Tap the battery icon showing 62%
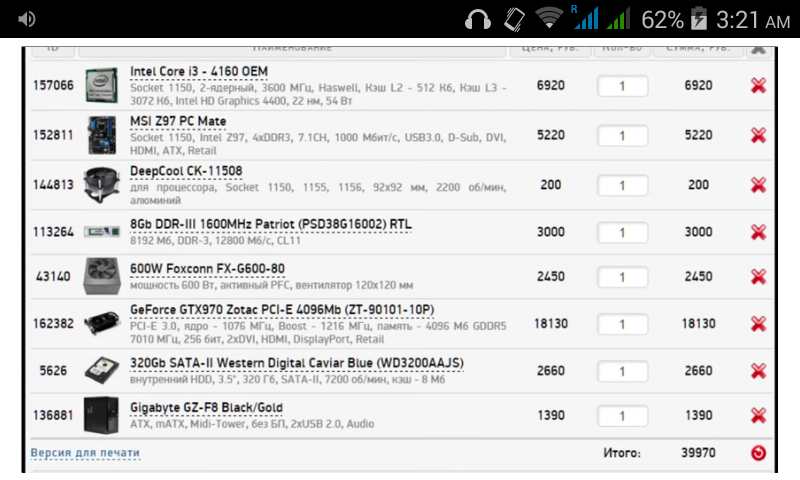The width and height of the screenshot is (800, 480). (x=699, y=19)
